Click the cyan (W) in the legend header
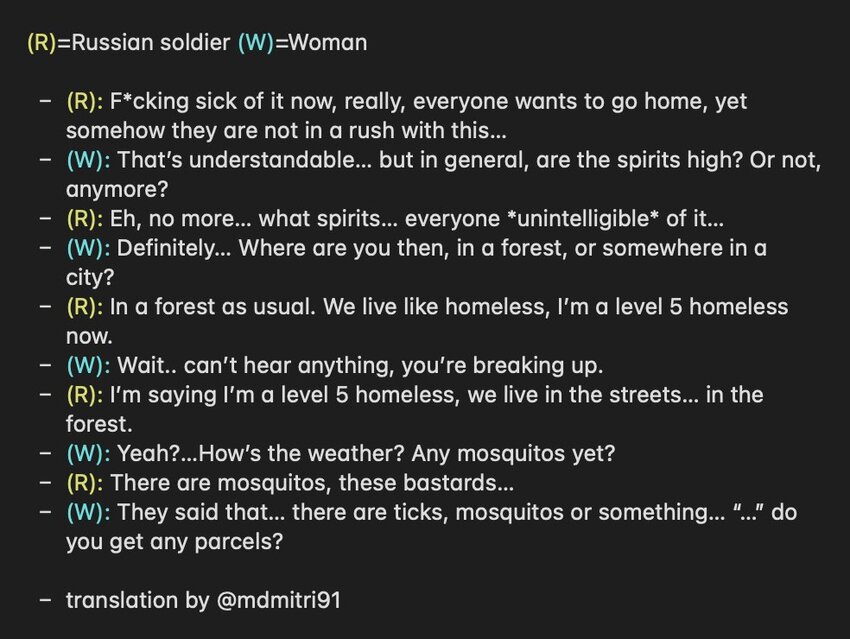Image resolution: width=850 pixels, height=639 pixels. click(x=254, y=43)
